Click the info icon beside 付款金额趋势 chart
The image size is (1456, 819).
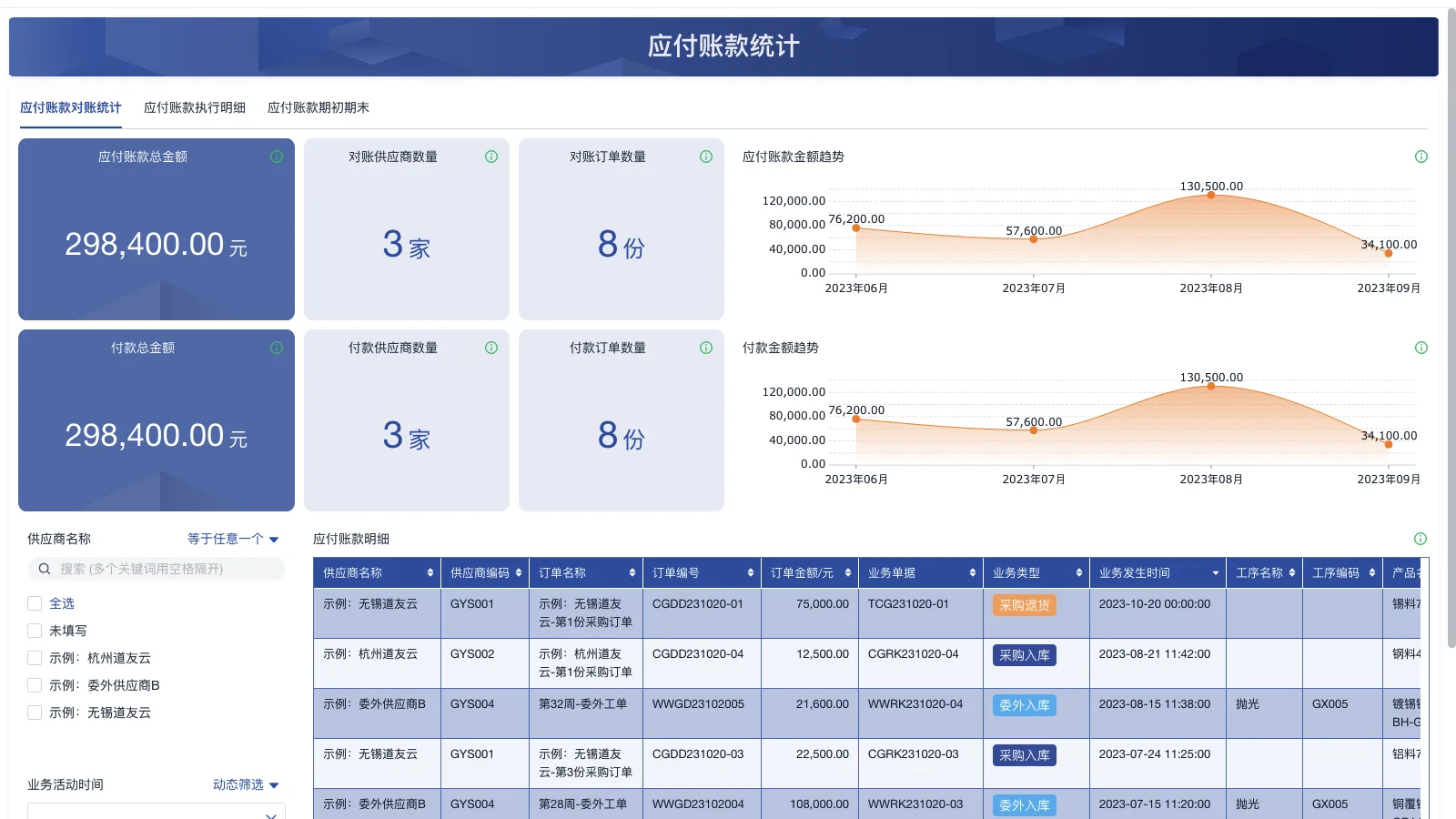(1421, 347)
